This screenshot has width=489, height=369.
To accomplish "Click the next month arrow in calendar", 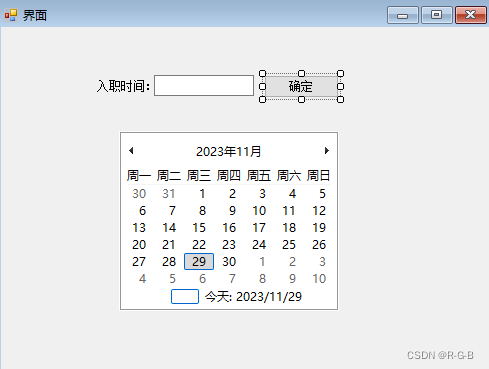I will (327, 151).
